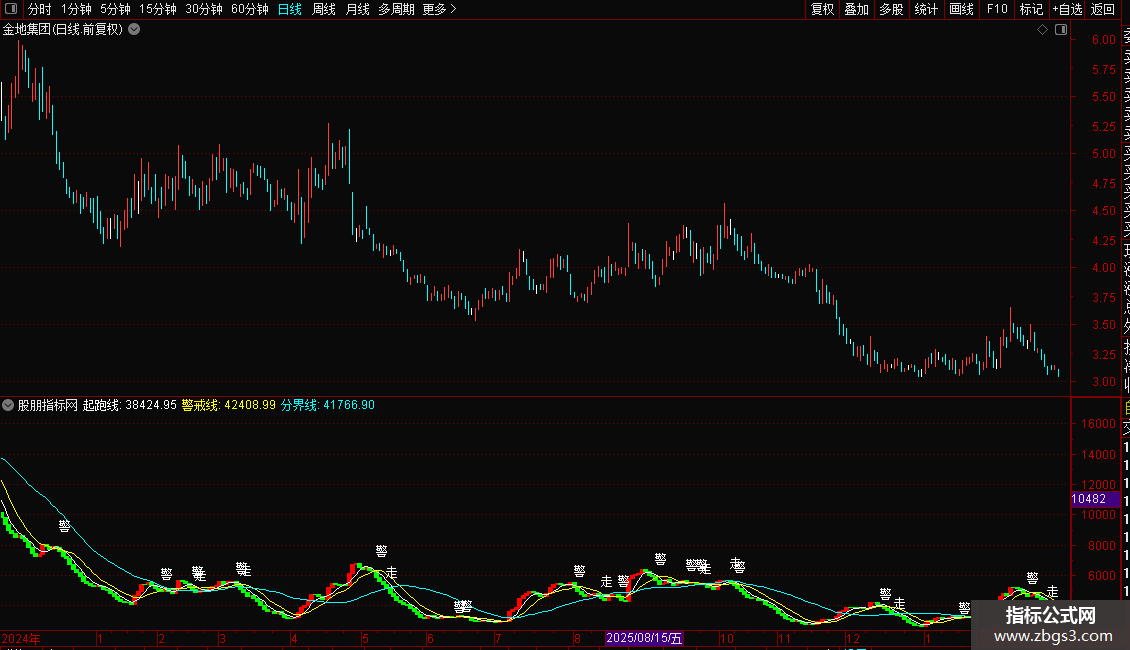This screenshot has height=650, width=1130.
Task: Click the 3.00 price axis label
Action: coord(1103,382)
